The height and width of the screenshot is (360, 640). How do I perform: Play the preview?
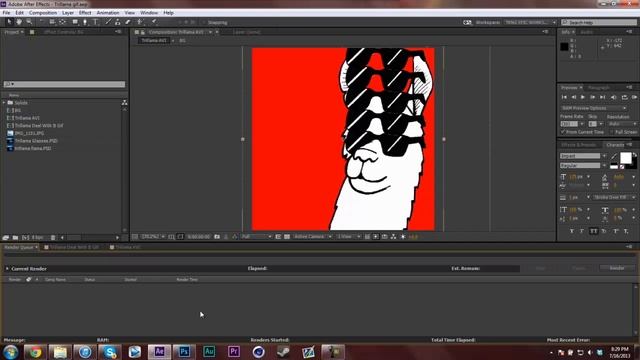pyautogui.click(x=583, y=97)
